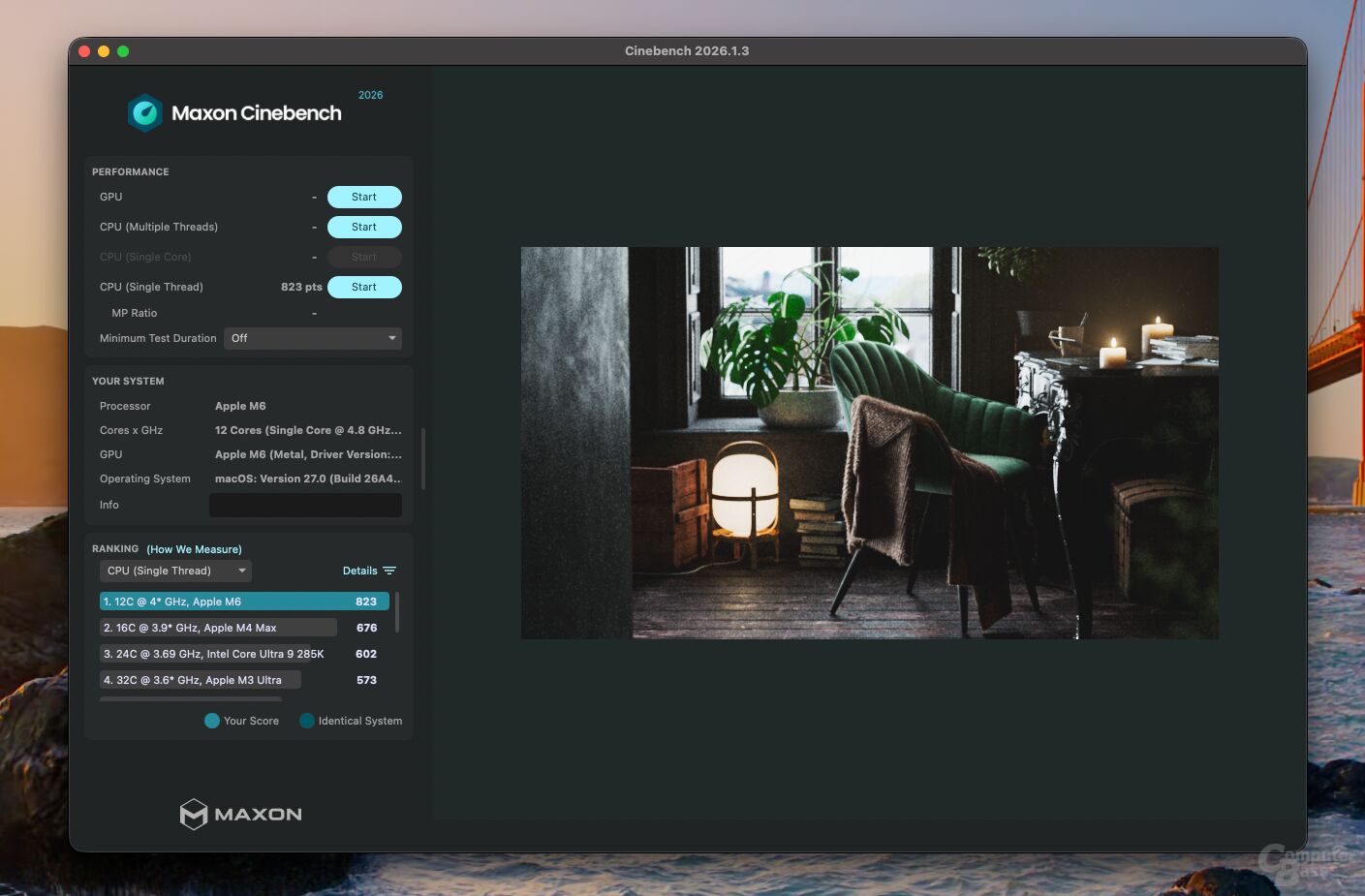Start the CPU (Multiple Threads) benchmark

[x=364, y=227]
